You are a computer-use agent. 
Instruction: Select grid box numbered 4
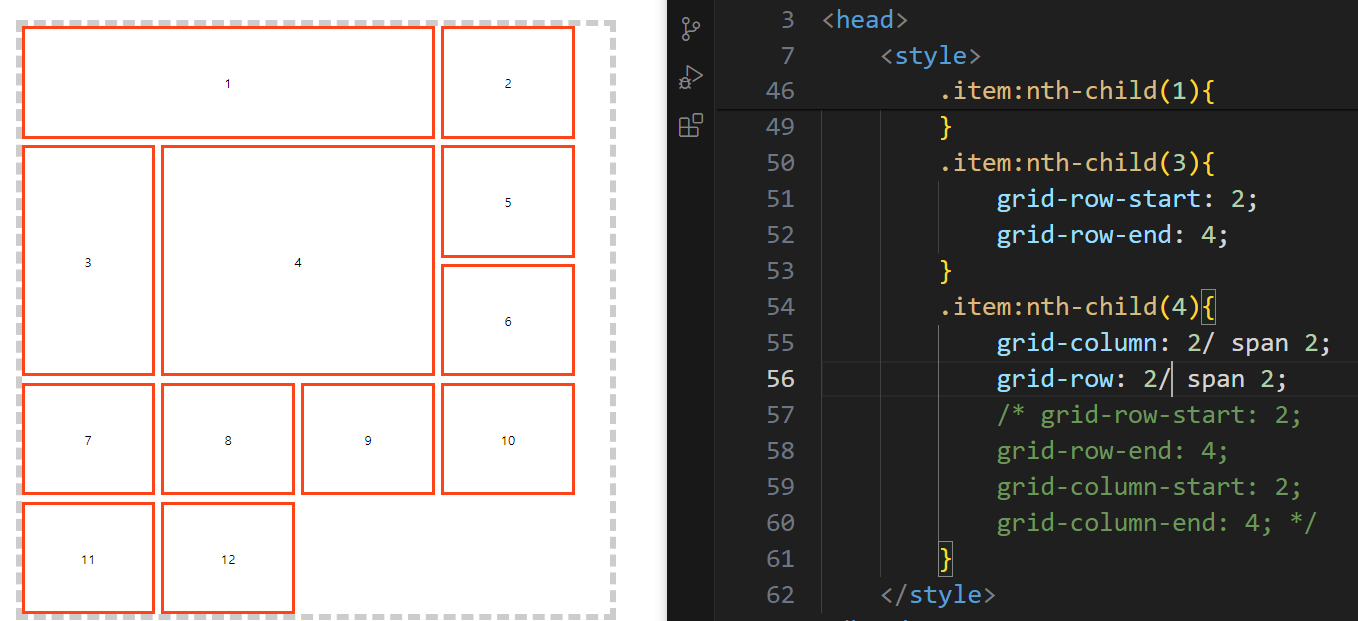pos(298,261)
